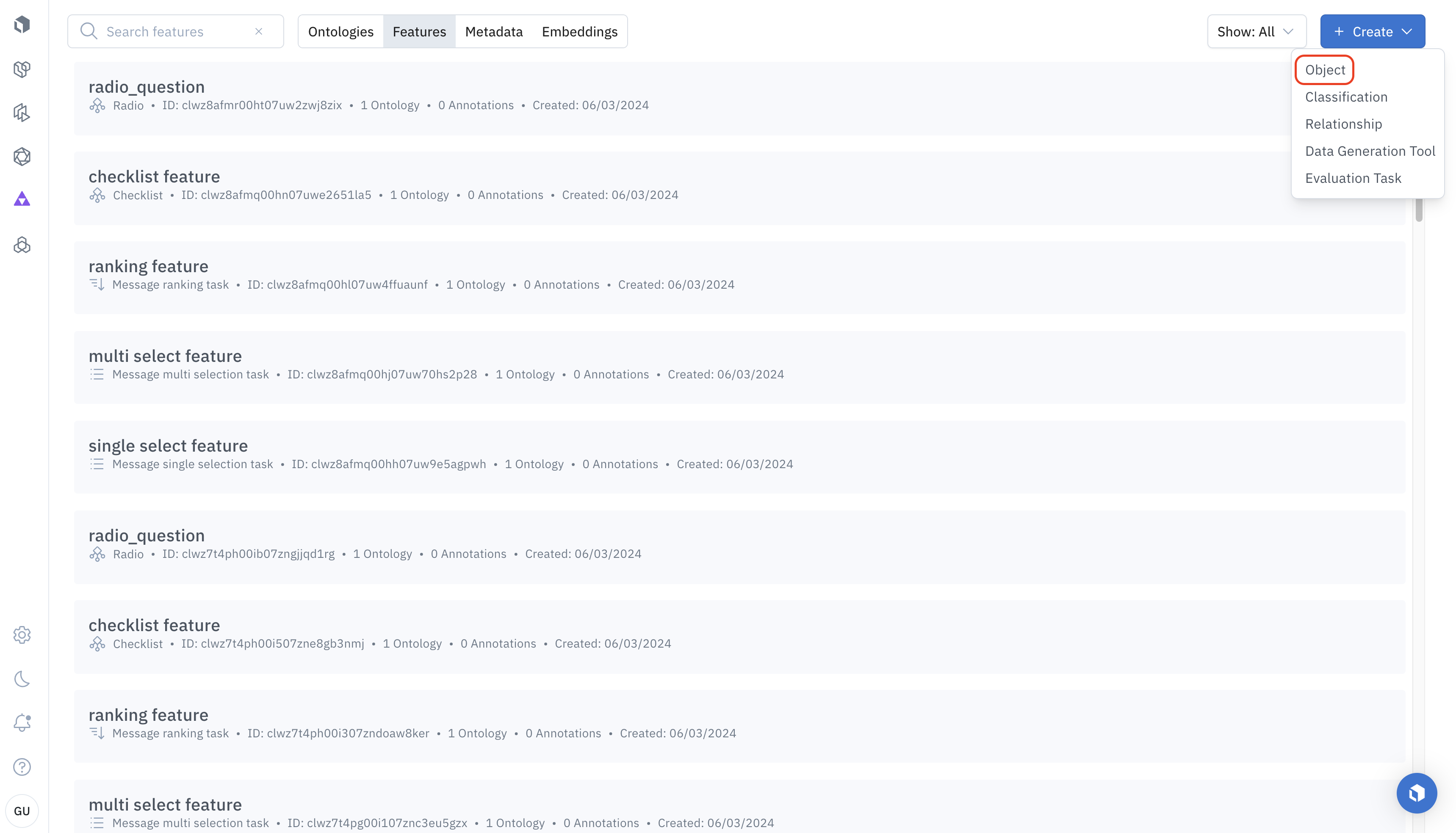Open the third sidebar icon with stacked cube
Image resolution: width=1456 pixels, height=833 pixels.
22,113
